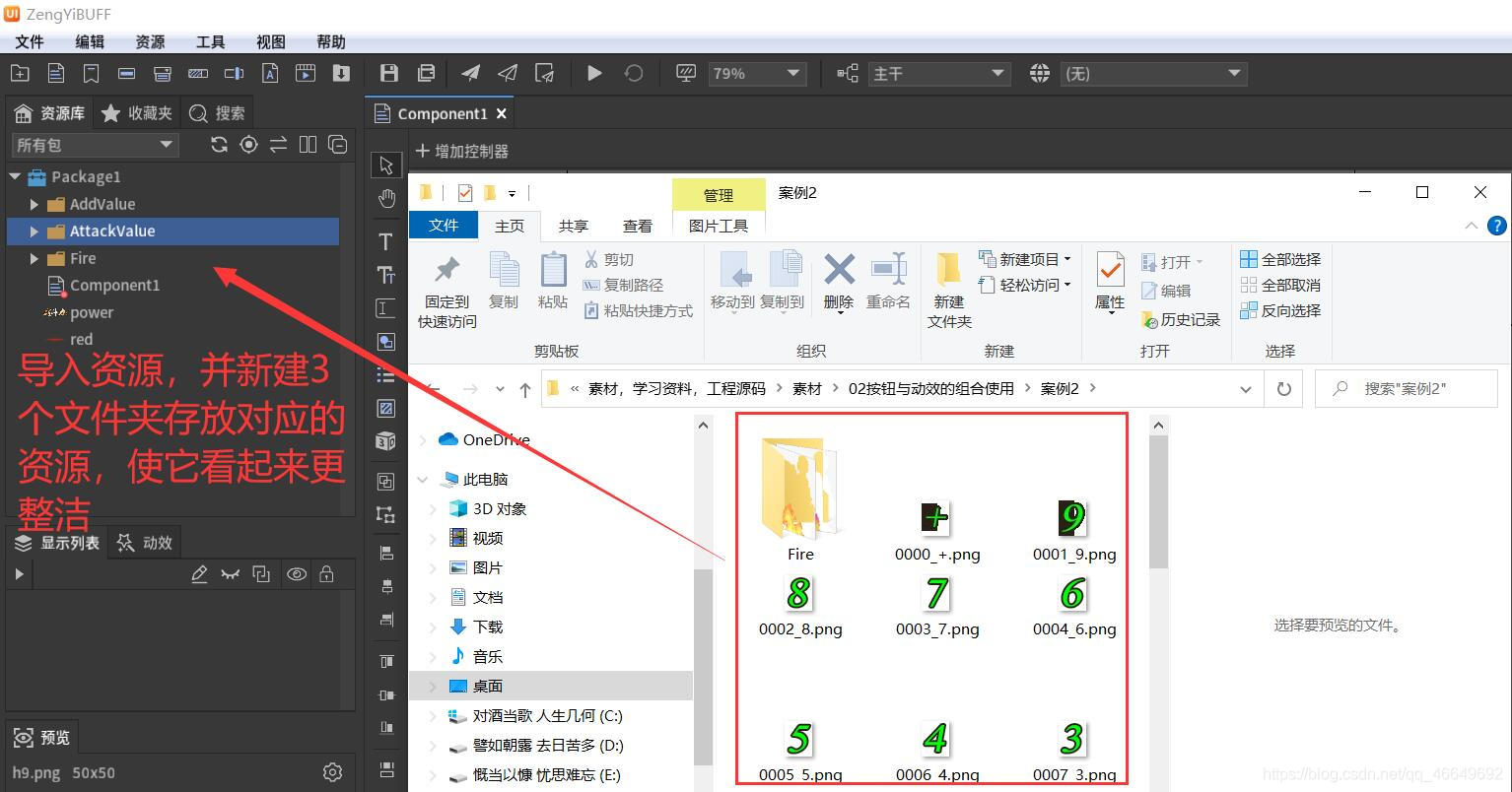The height and width of the screenshot is (792, 1512).
Task: Open the 所有包 package filter dropdown
Action: pyautogui.click(x=95, y=145)
